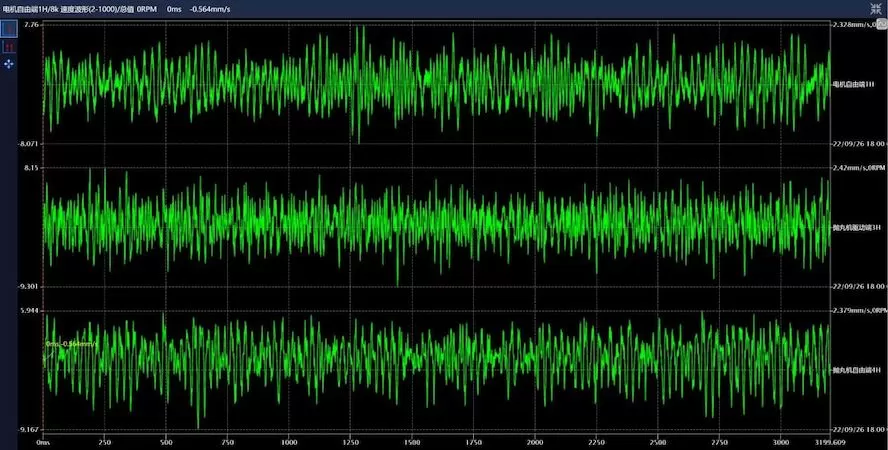Select the 电机自由端1H channel label
Screen dimensions: 888x450
(853, 84)
